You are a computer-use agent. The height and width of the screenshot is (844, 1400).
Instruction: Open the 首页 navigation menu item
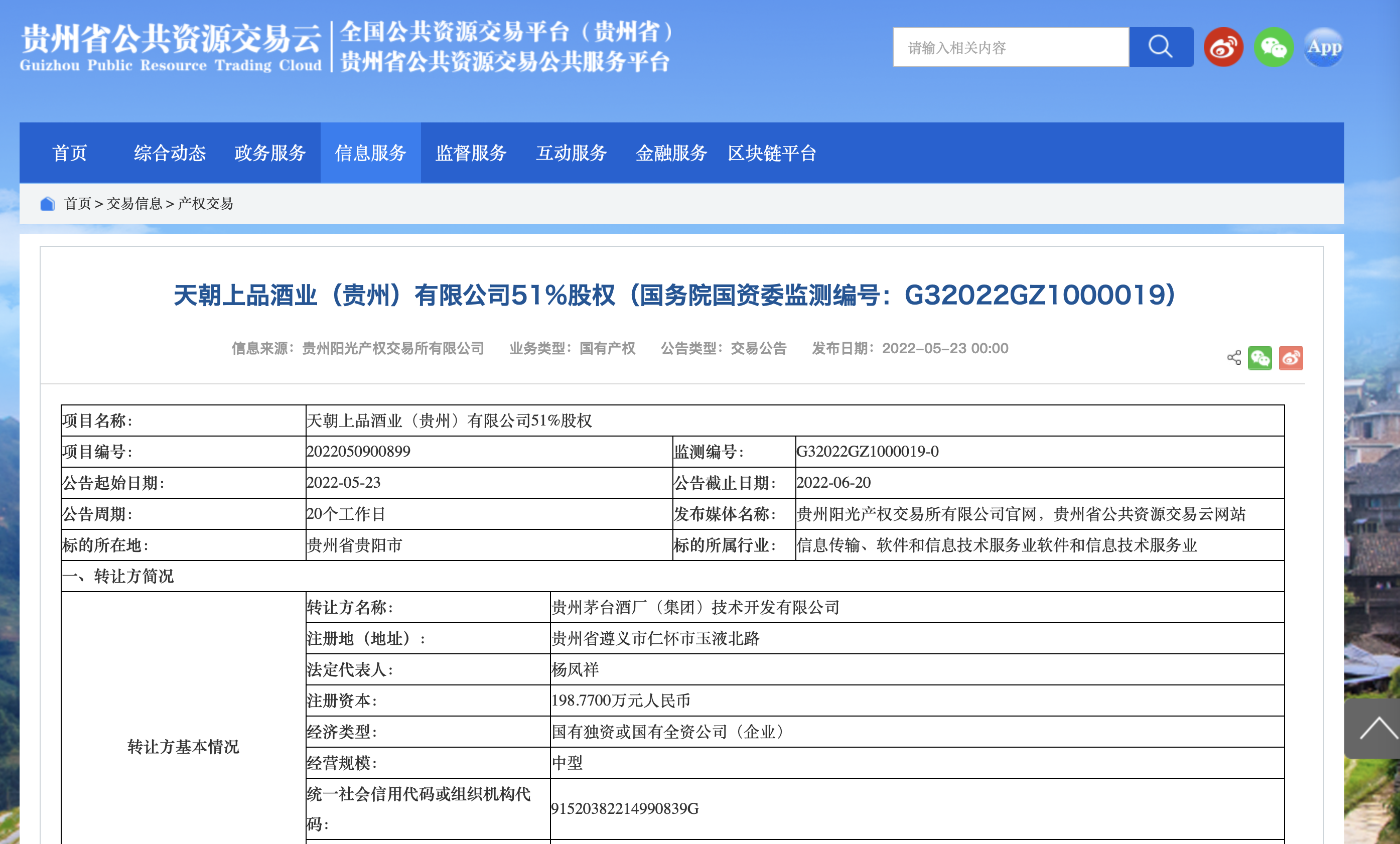point(69,153)
